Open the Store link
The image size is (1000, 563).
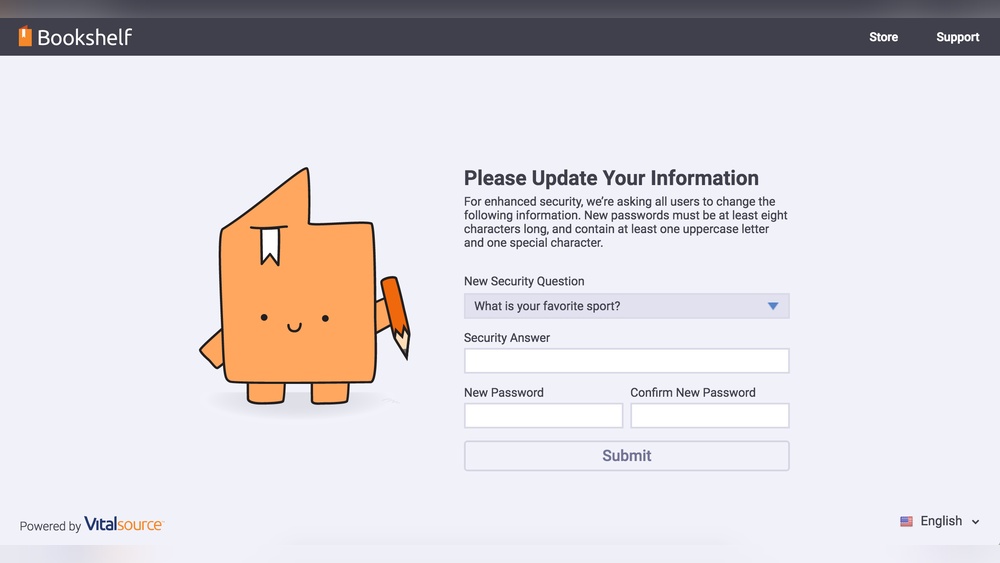[x=883, y=37]
